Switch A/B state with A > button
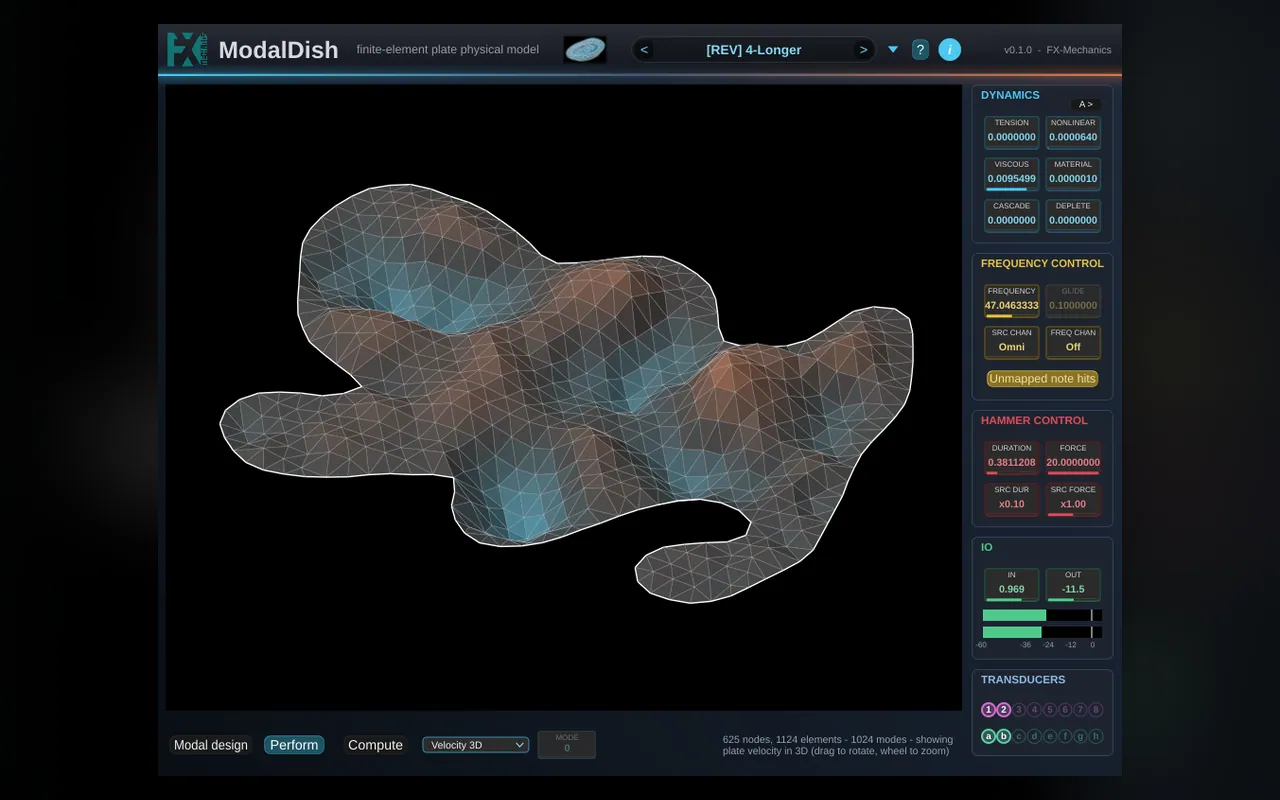 click(1086, 104)
